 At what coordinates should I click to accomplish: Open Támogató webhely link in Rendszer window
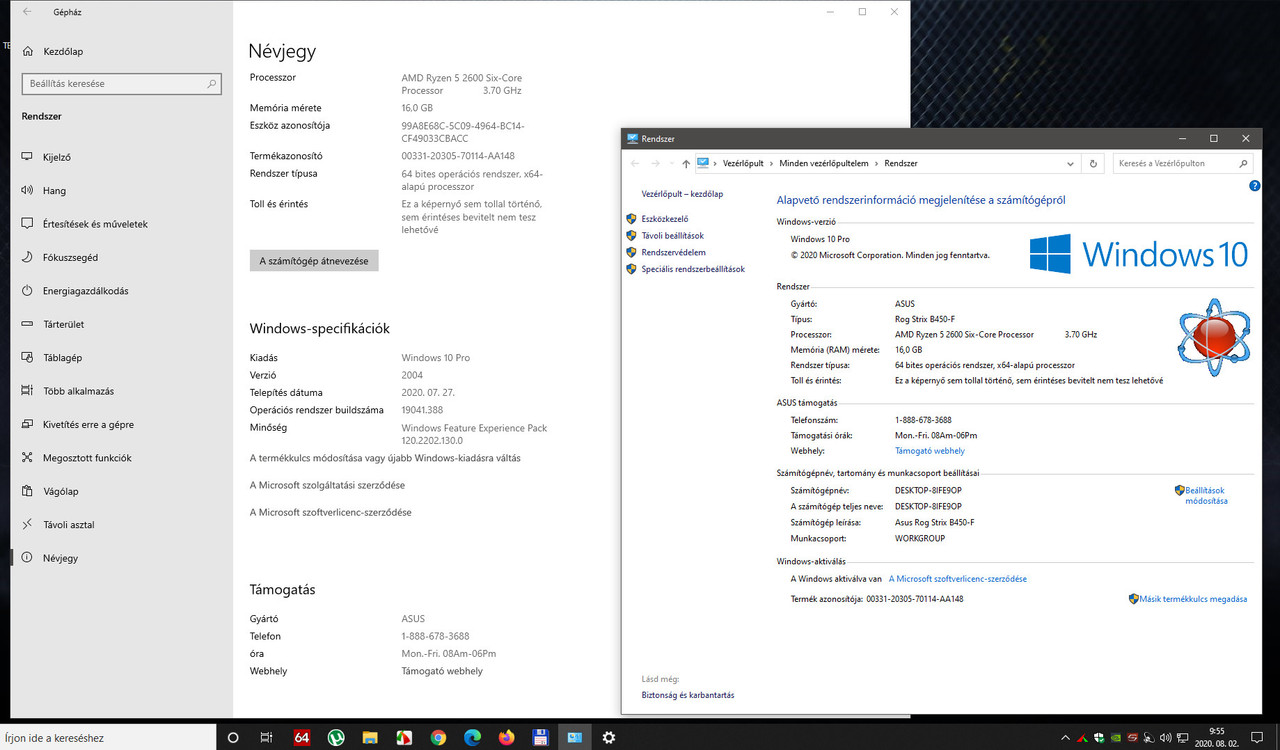pos(930,451)
